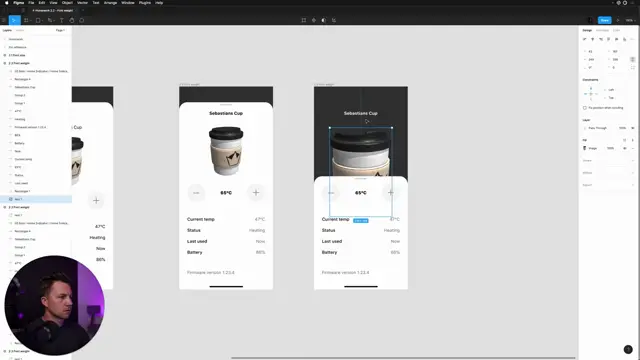Select the Pen tool
The image size is (640, 360).
tap(50, 20)
